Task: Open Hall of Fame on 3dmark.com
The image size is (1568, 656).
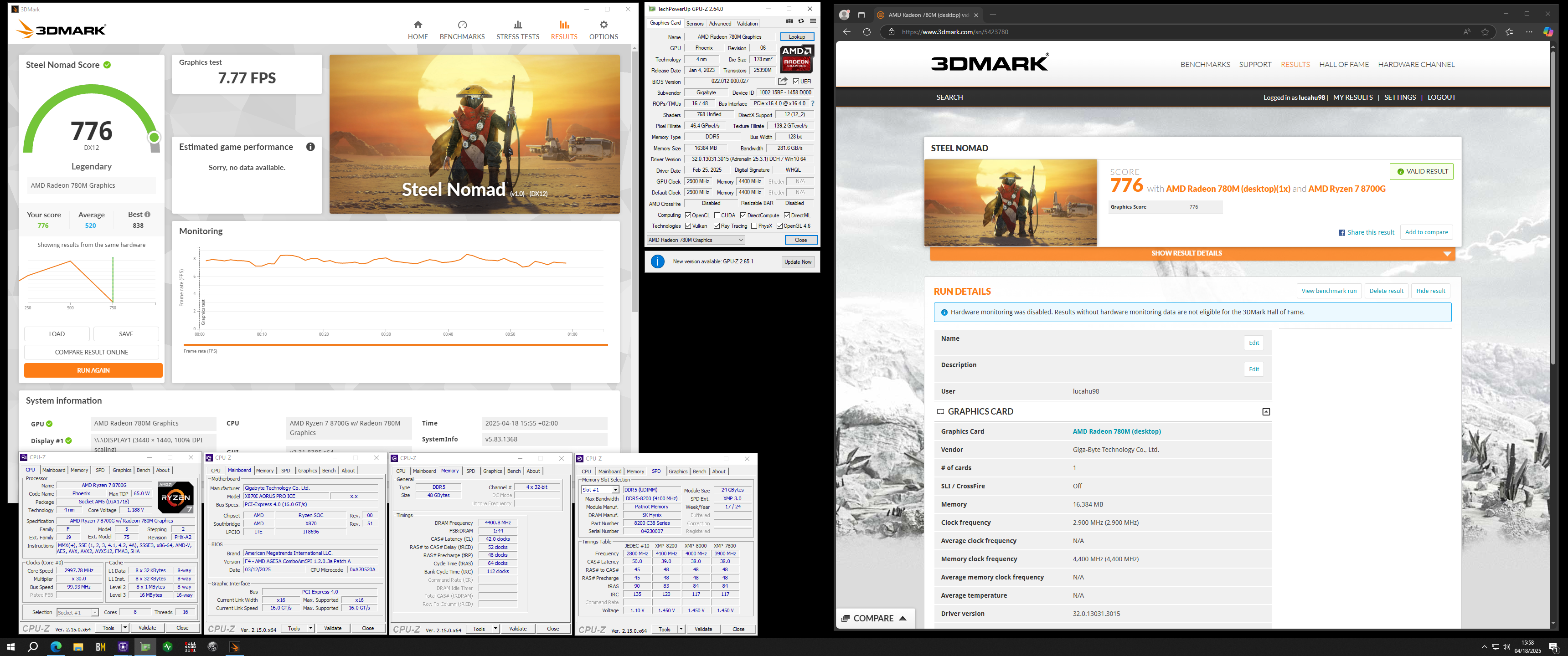Action: 1343,65
